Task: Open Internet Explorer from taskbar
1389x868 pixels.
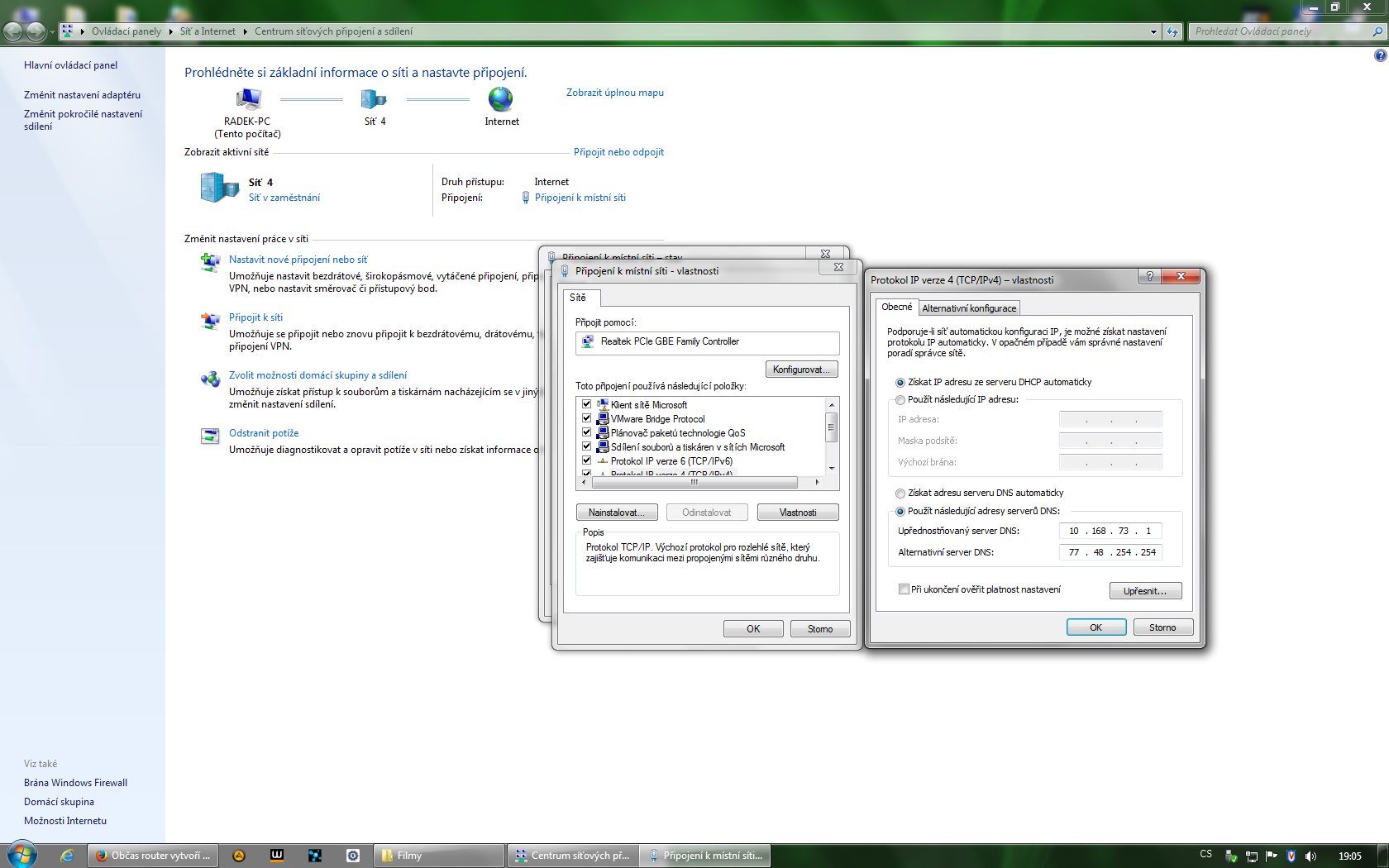Action: click(67, 856)
